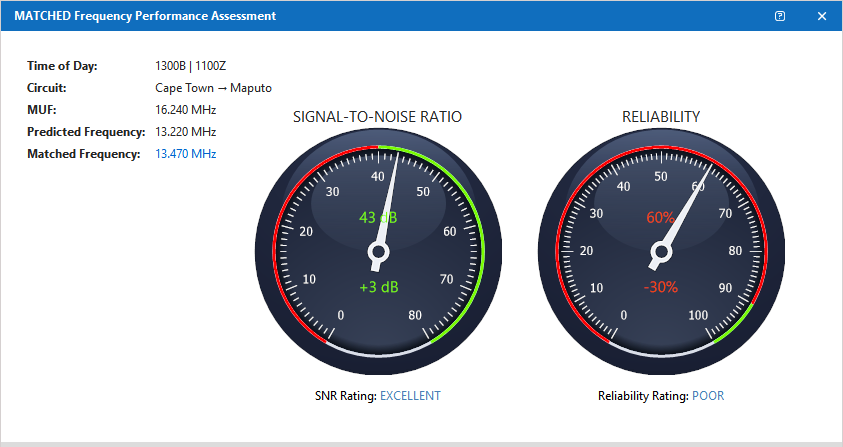The height and width of the screenshot is (447, 843).
Task: Click the SNR Rating label
Action: [346, 396]
